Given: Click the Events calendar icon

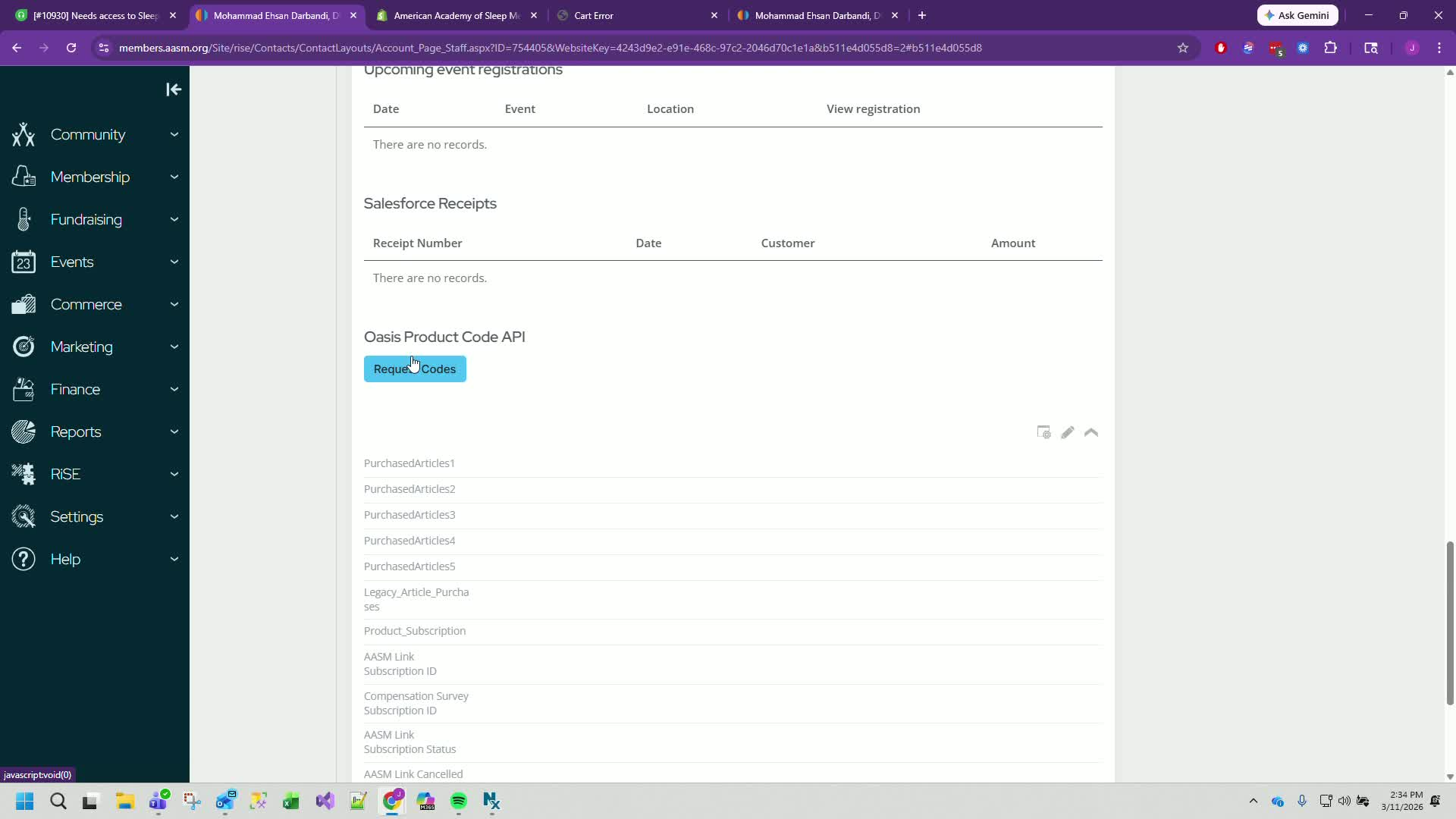Looking at the screenshot, I should pos(24,262).
